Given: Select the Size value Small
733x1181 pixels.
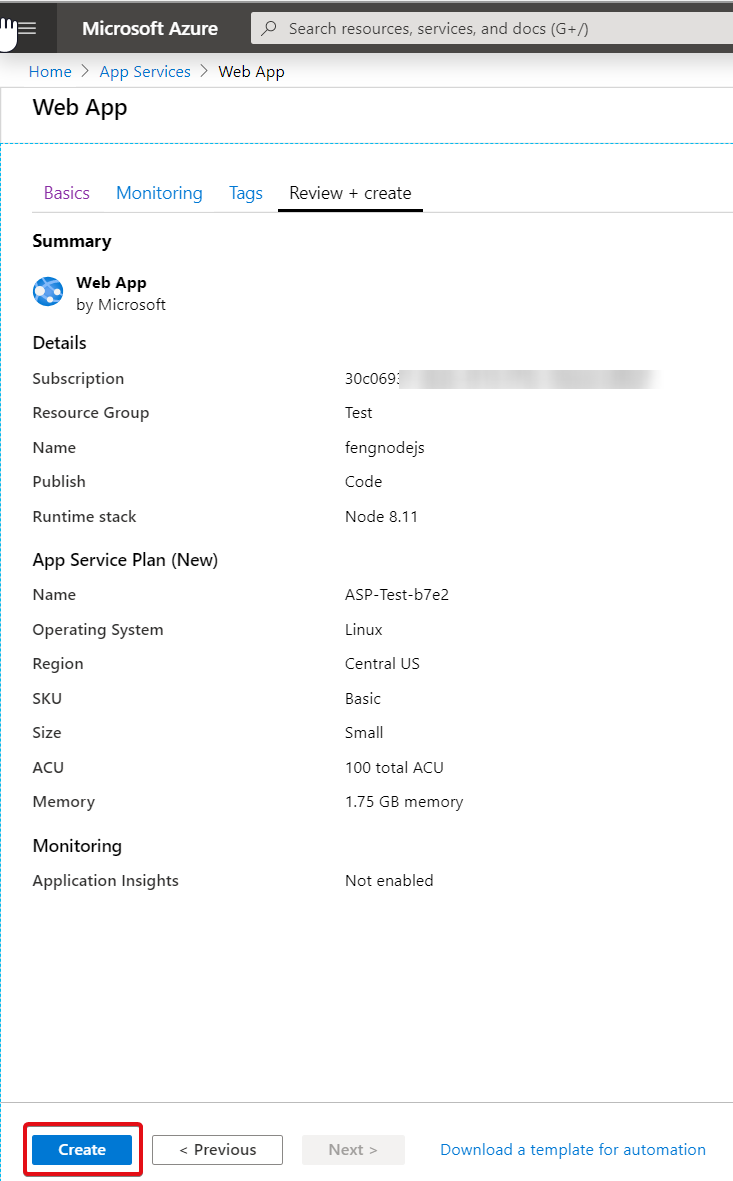Looking at the screenshot, I should tap(364, 733).
